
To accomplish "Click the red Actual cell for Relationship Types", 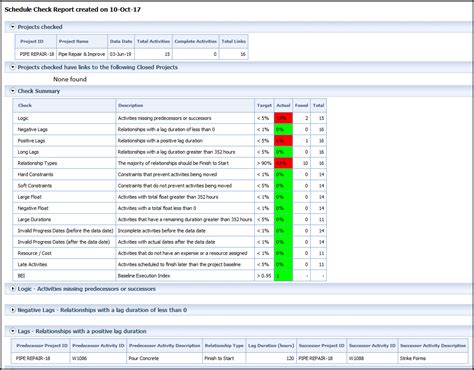I will [x=283, y=163].
